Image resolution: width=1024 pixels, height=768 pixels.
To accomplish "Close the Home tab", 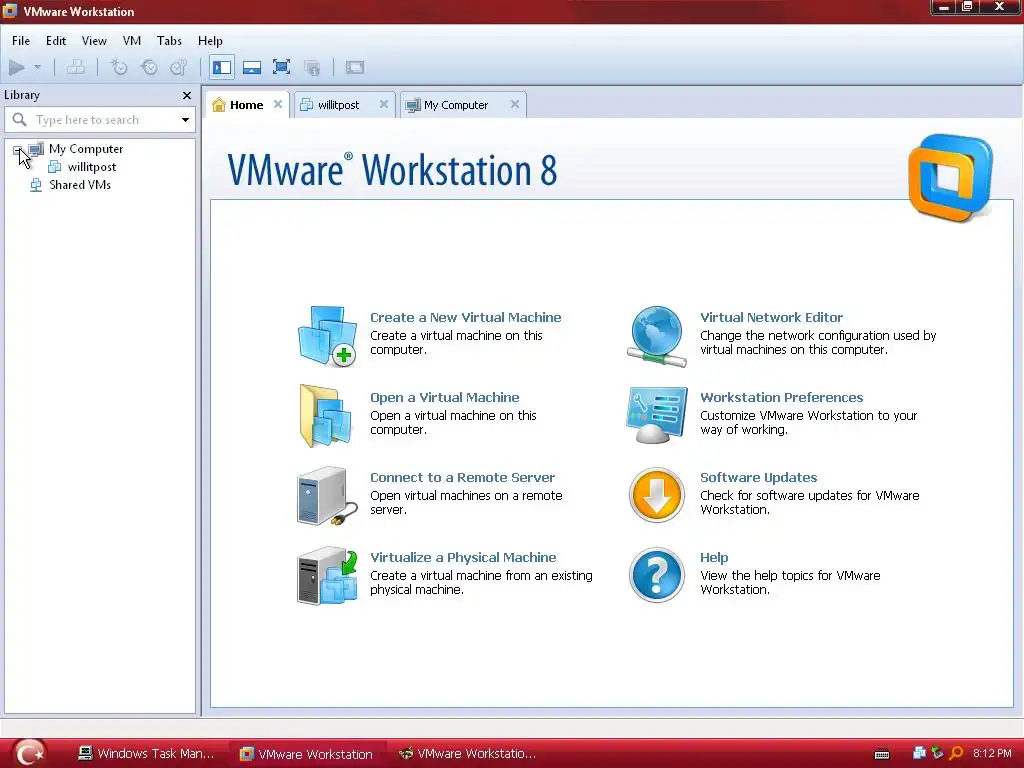I will pyautogui.click(x=278, y=104).
